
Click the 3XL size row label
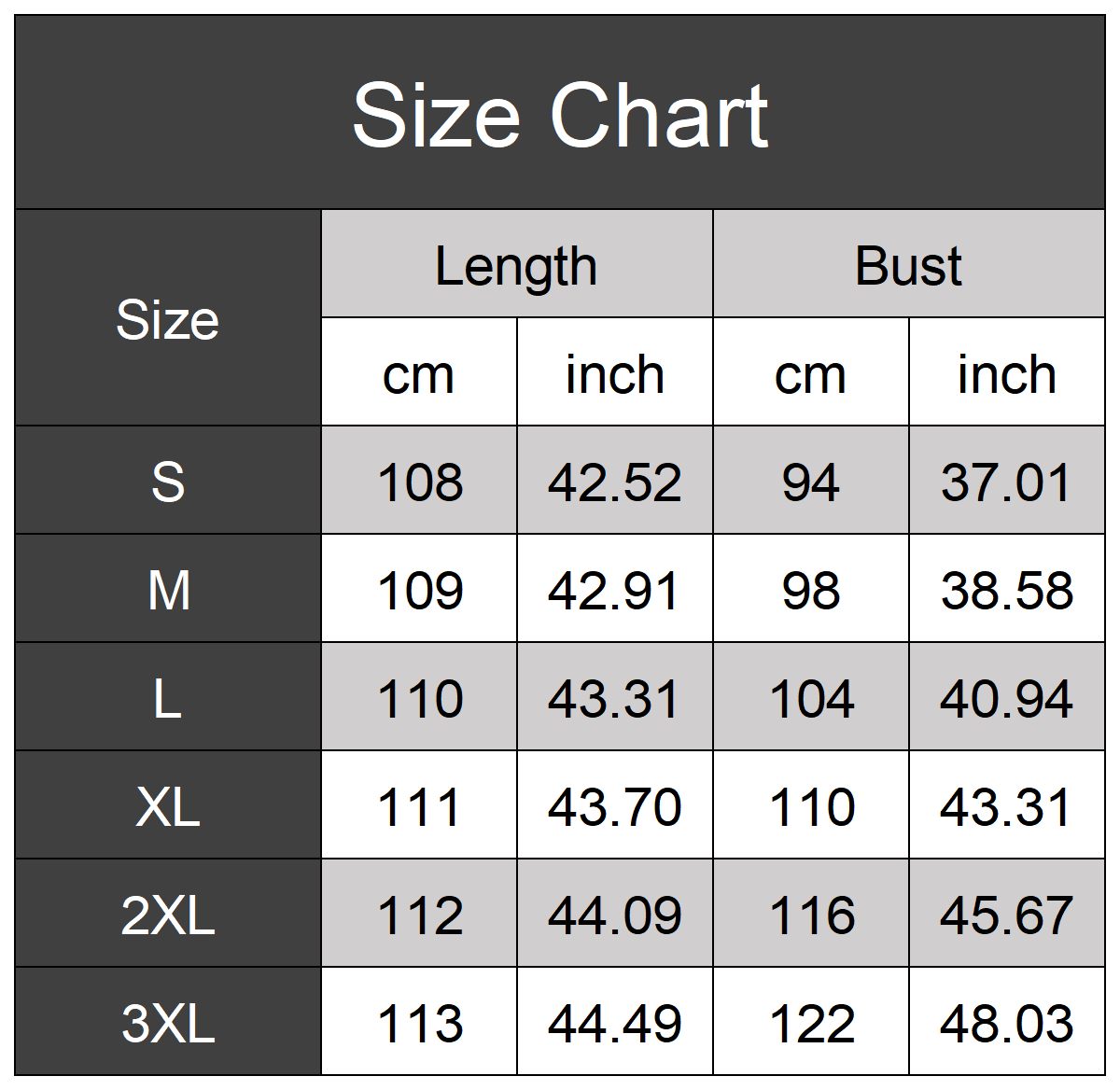pyautogui.click(x=168, y=1023)
